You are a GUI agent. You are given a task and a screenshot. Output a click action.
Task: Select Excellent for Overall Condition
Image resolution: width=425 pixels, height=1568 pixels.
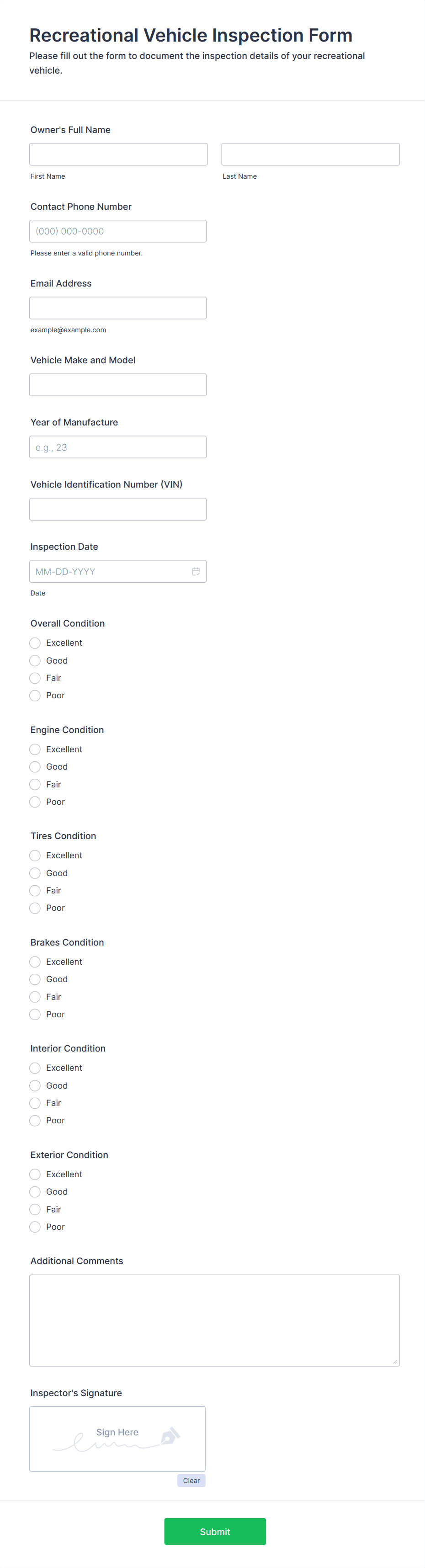click(35, 643)
